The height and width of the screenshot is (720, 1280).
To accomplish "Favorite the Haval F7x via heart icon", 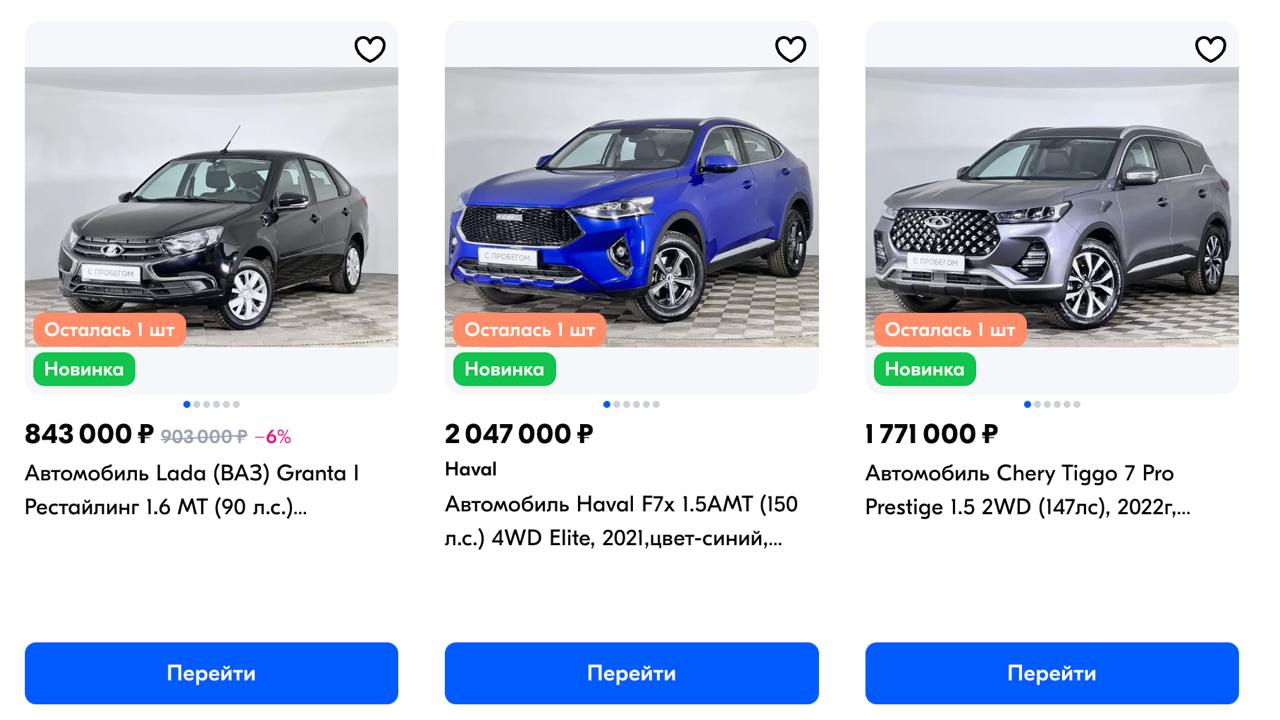I will click(x=790, y=49).
